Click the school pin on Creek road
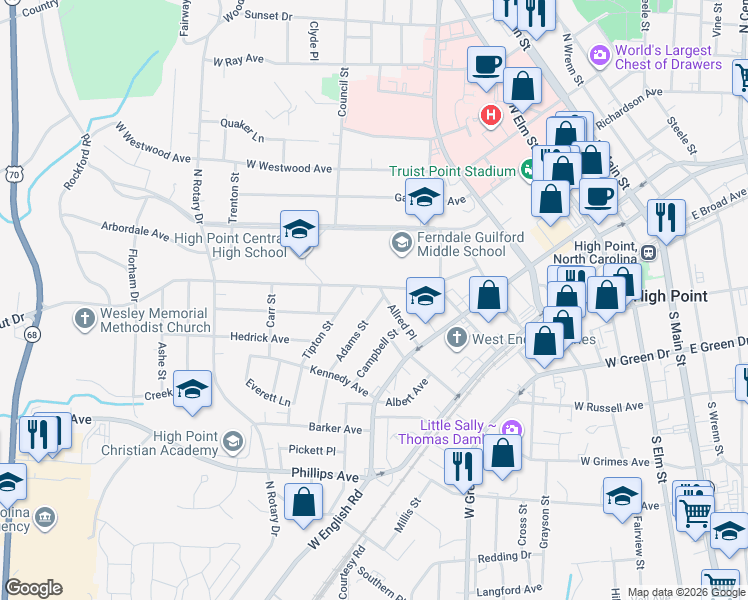The height and width of the screenshot is (600, 748). (192, 389)
